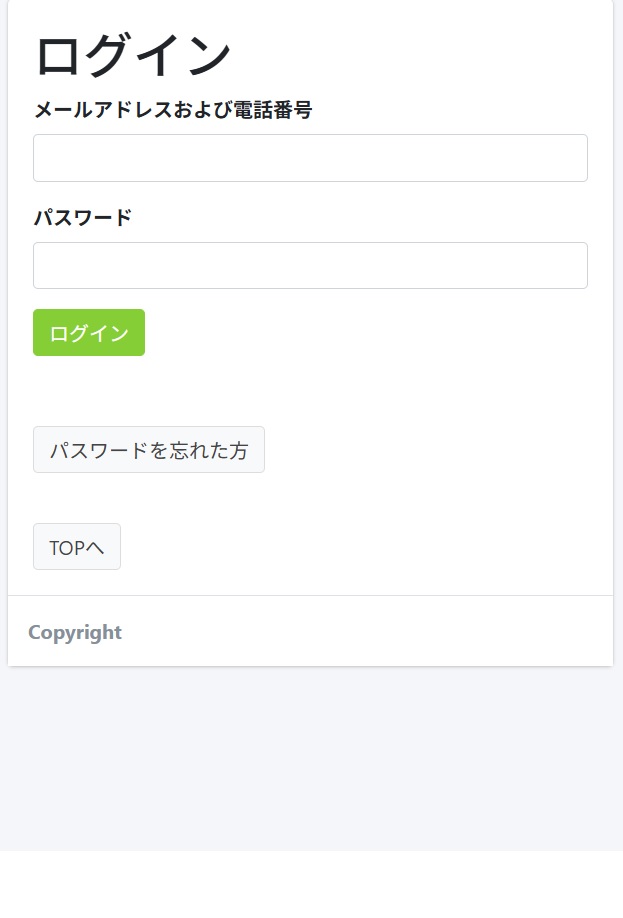
Task: Click the メールアドレスおよび電話番号 label text
Action: (x=173, y=109)
